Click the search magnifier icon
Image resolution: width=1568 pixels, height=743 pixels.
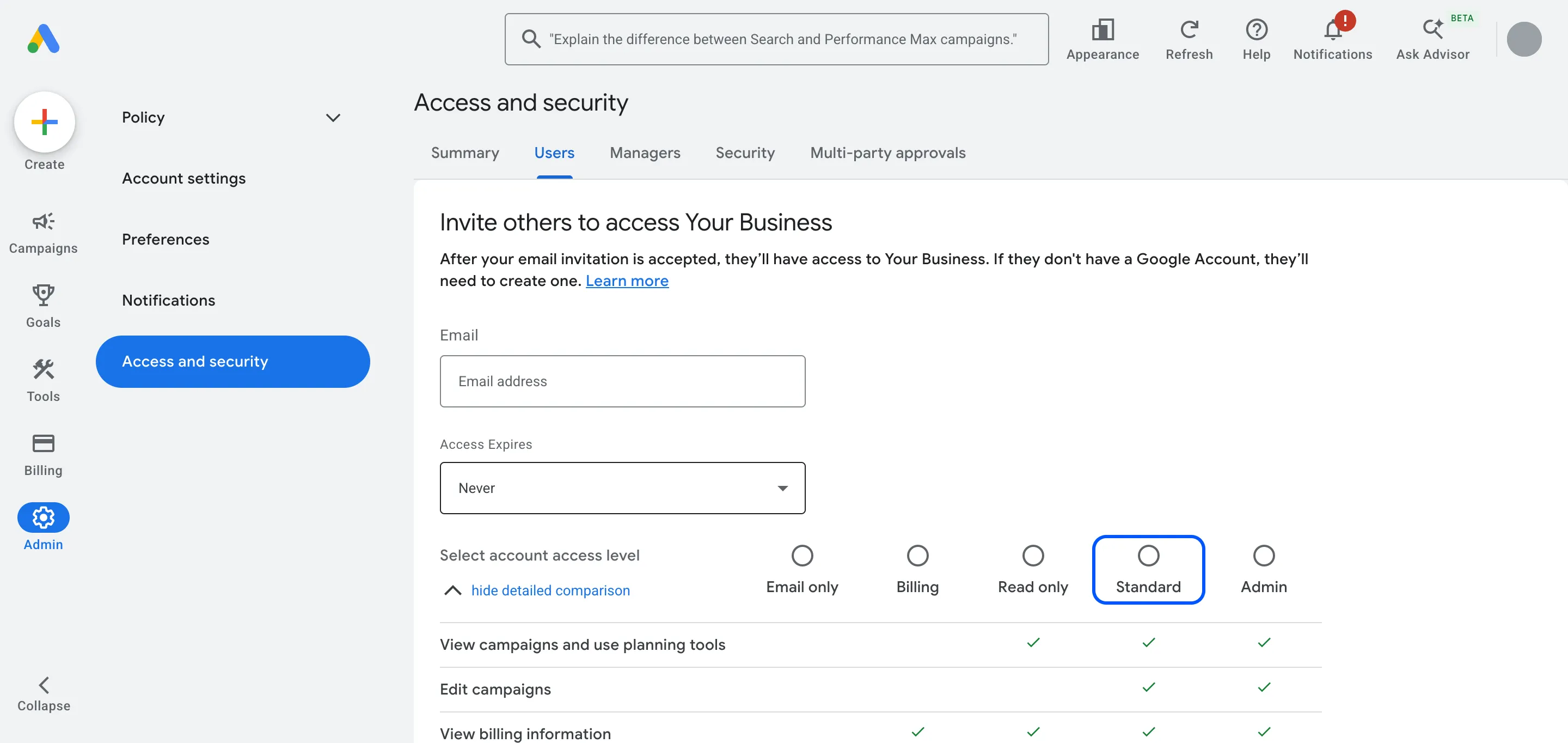[531, 39]
